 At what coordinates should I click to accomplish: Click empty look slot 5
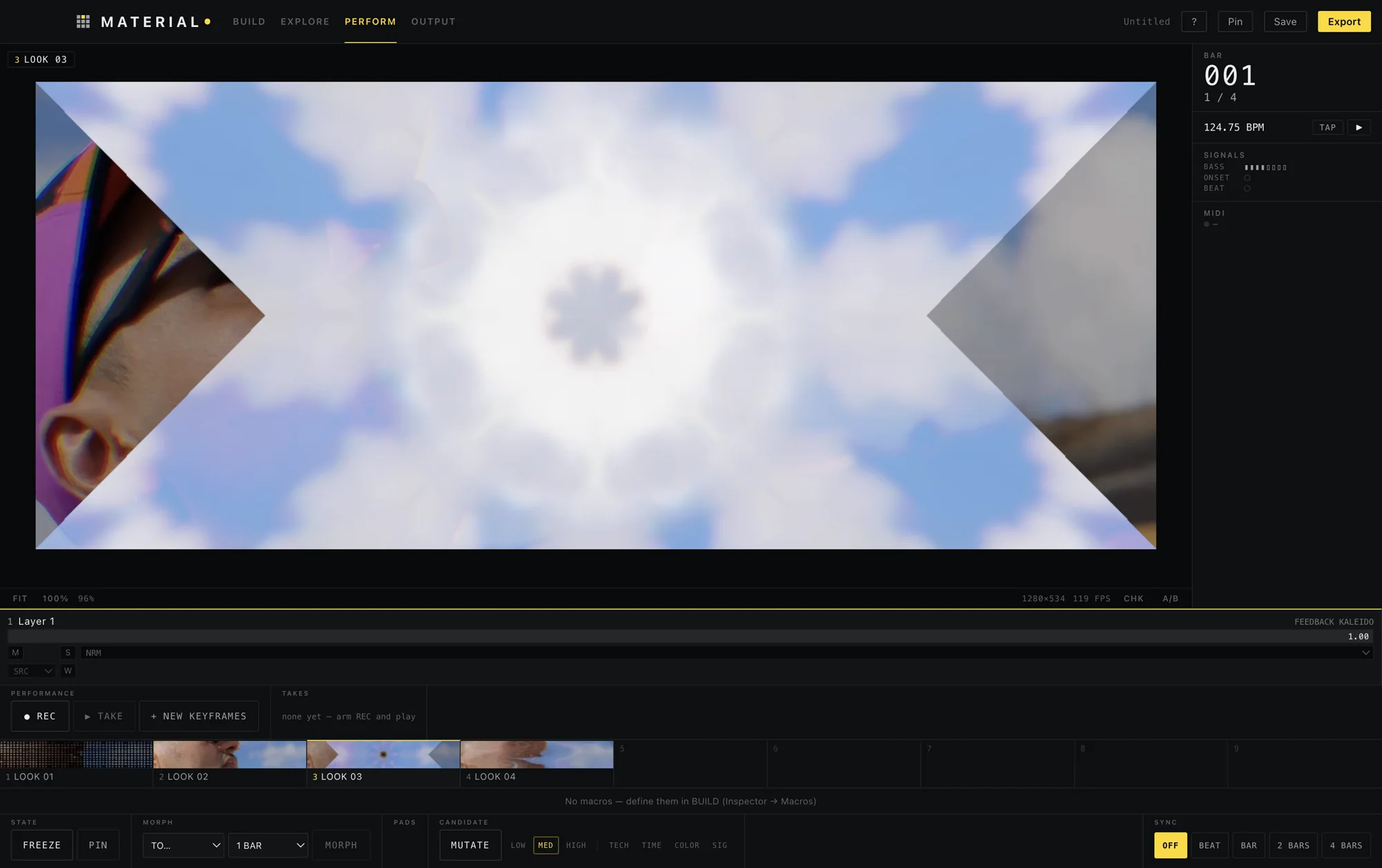point(690,763)
